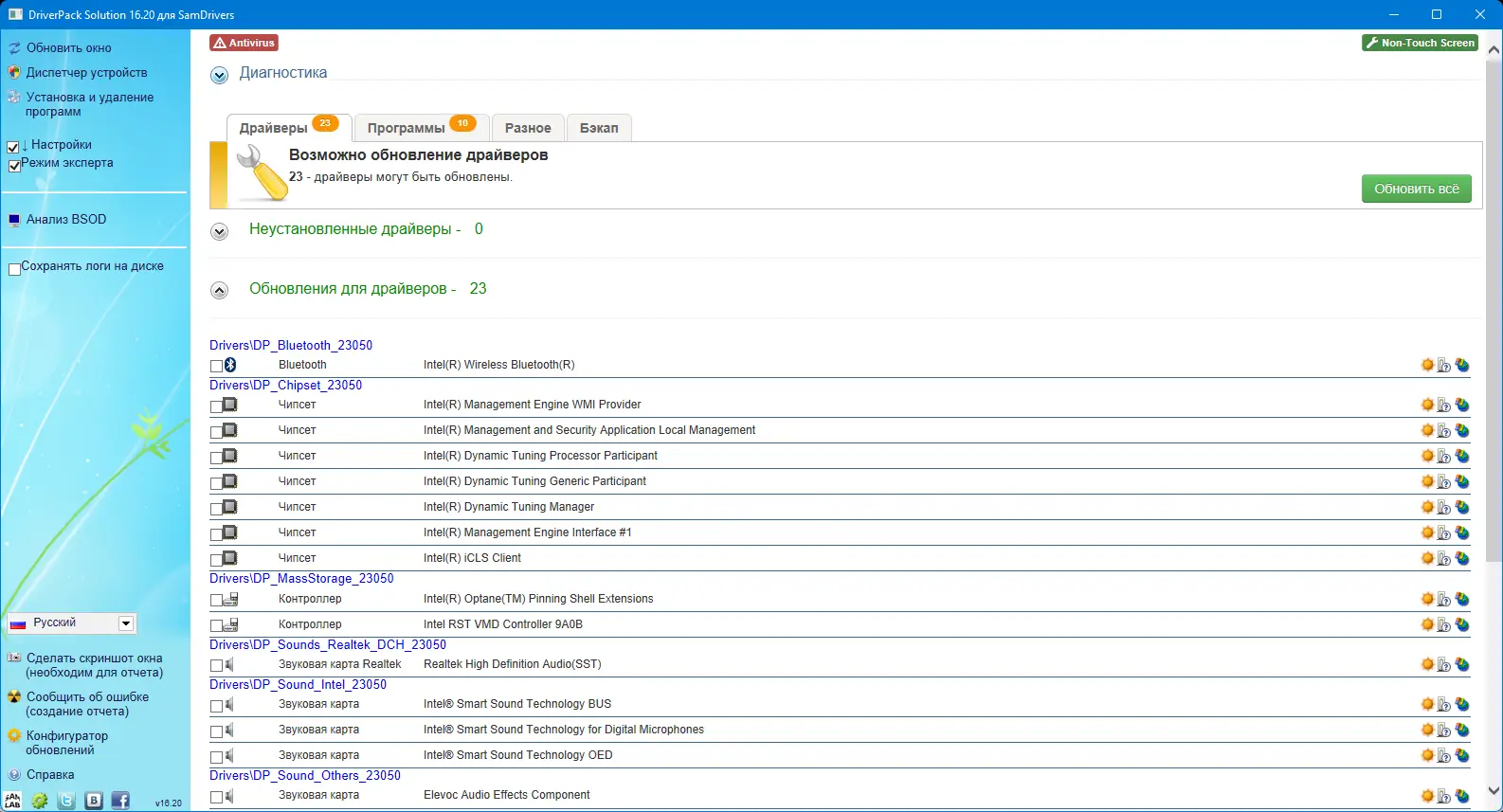The width and height of the screenshot is (1503, 812).
Task: Click the Facebook icon in sidebar footer
Action: (120, 801)
